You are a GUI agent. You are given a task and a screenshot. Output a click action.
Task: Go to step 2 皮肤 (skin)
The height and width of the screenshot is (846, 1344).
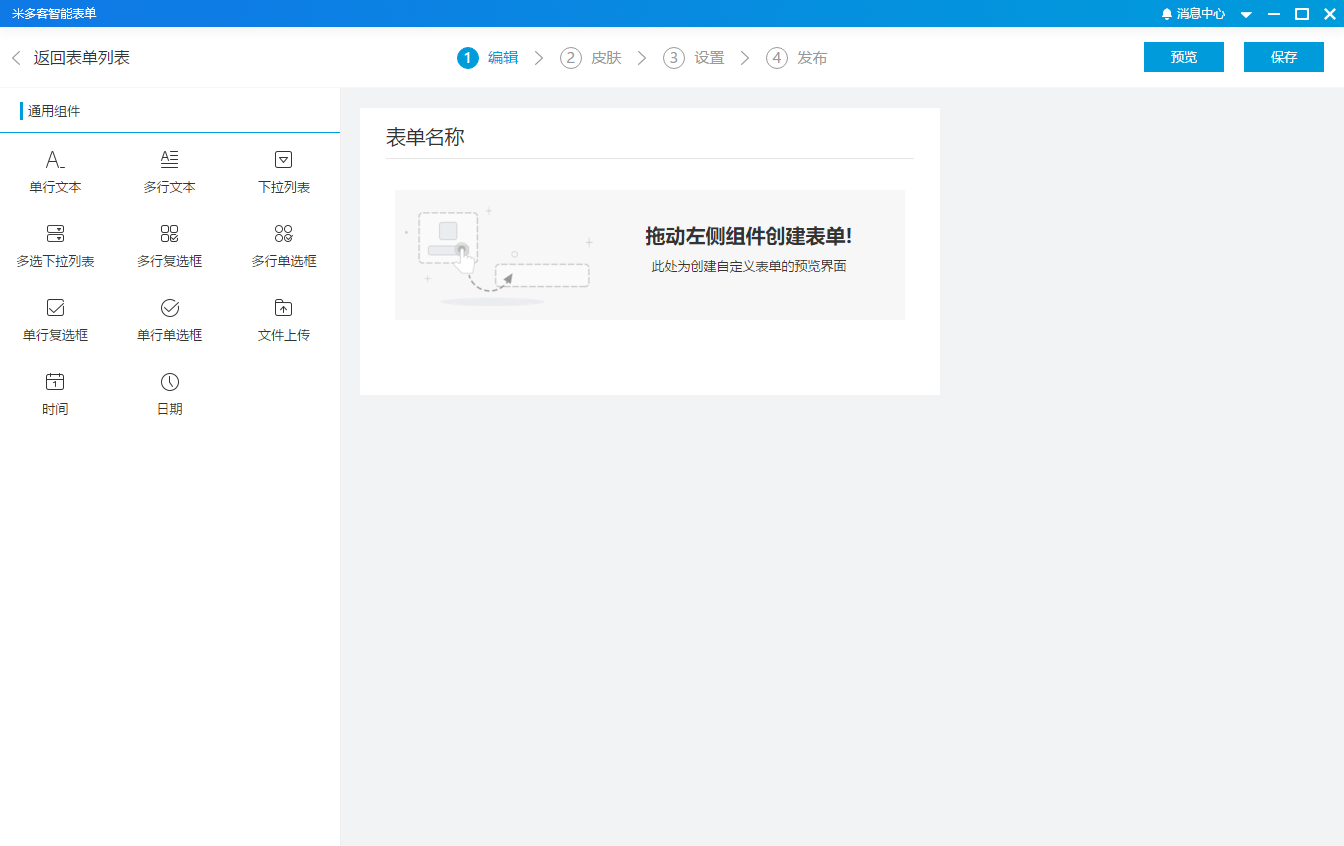pos(591,58)
